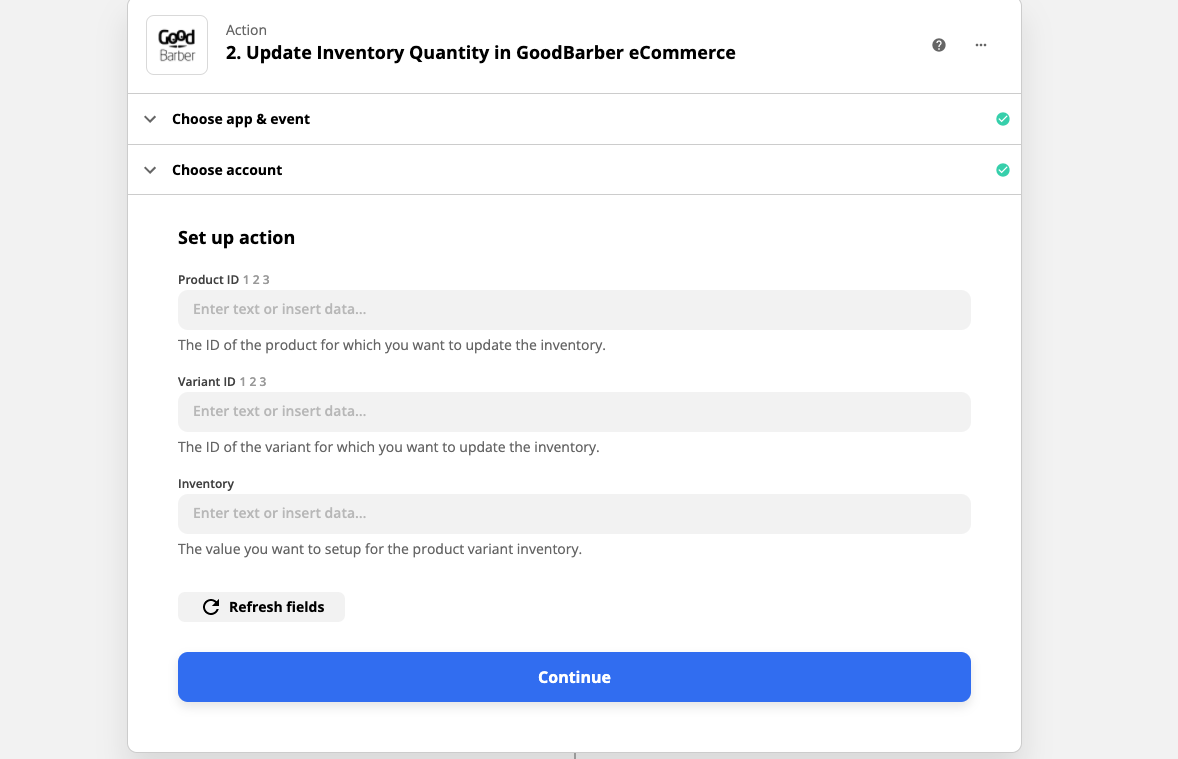Click the Inventory field label

point(206,484)
